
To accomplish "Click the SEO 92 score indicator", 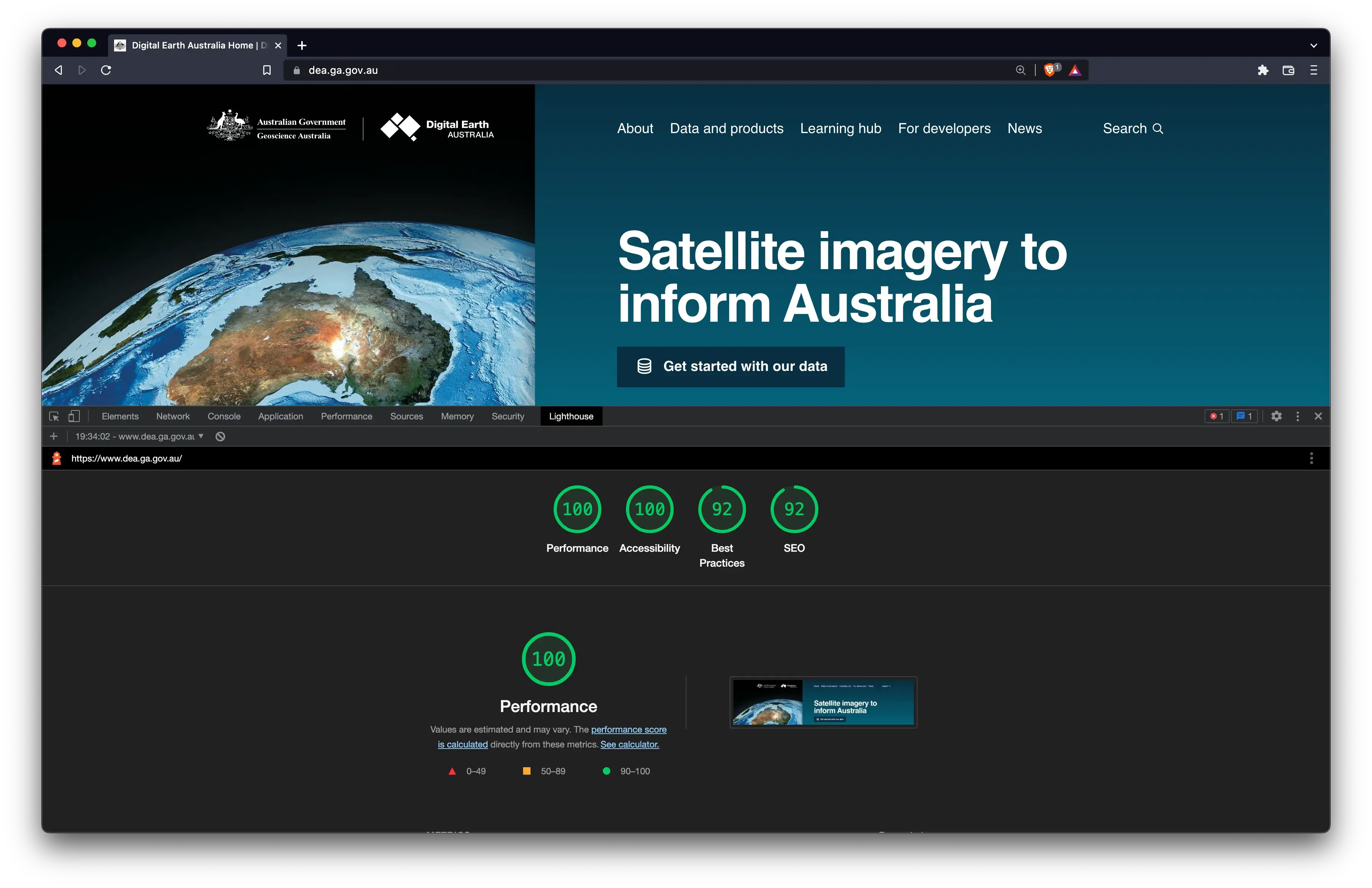I will [794, 509].
